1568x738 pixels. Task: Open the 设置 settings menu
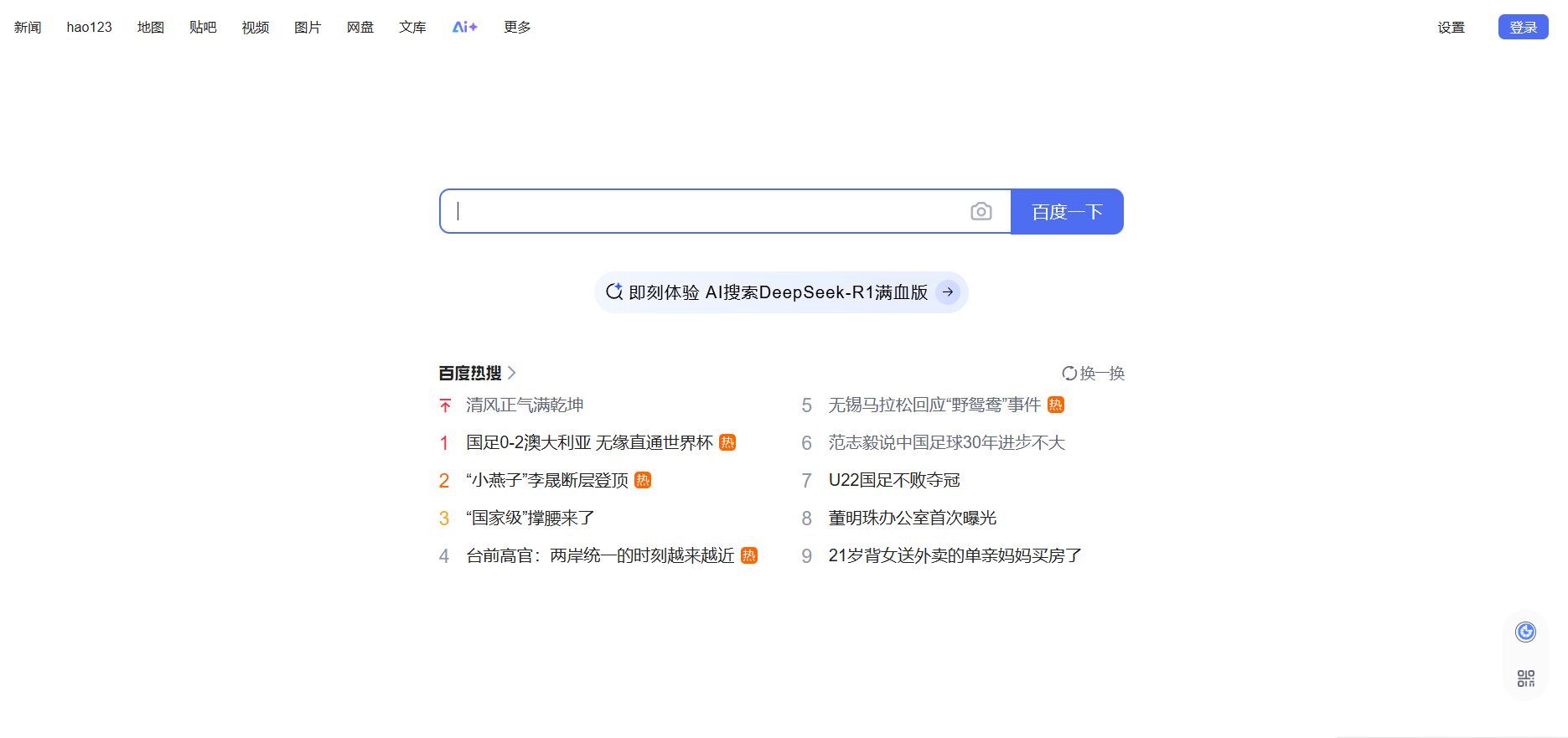click(x=1452, y=27)
